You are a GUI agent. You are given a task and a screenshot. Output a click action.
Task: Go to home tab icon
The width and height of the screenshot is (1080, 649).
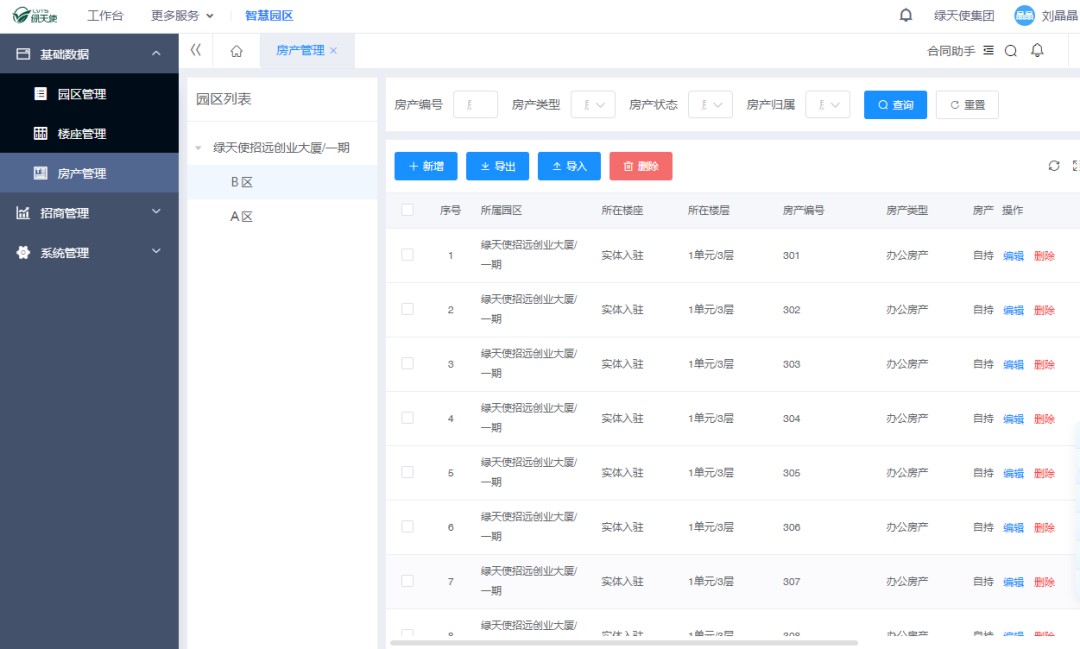236,51
